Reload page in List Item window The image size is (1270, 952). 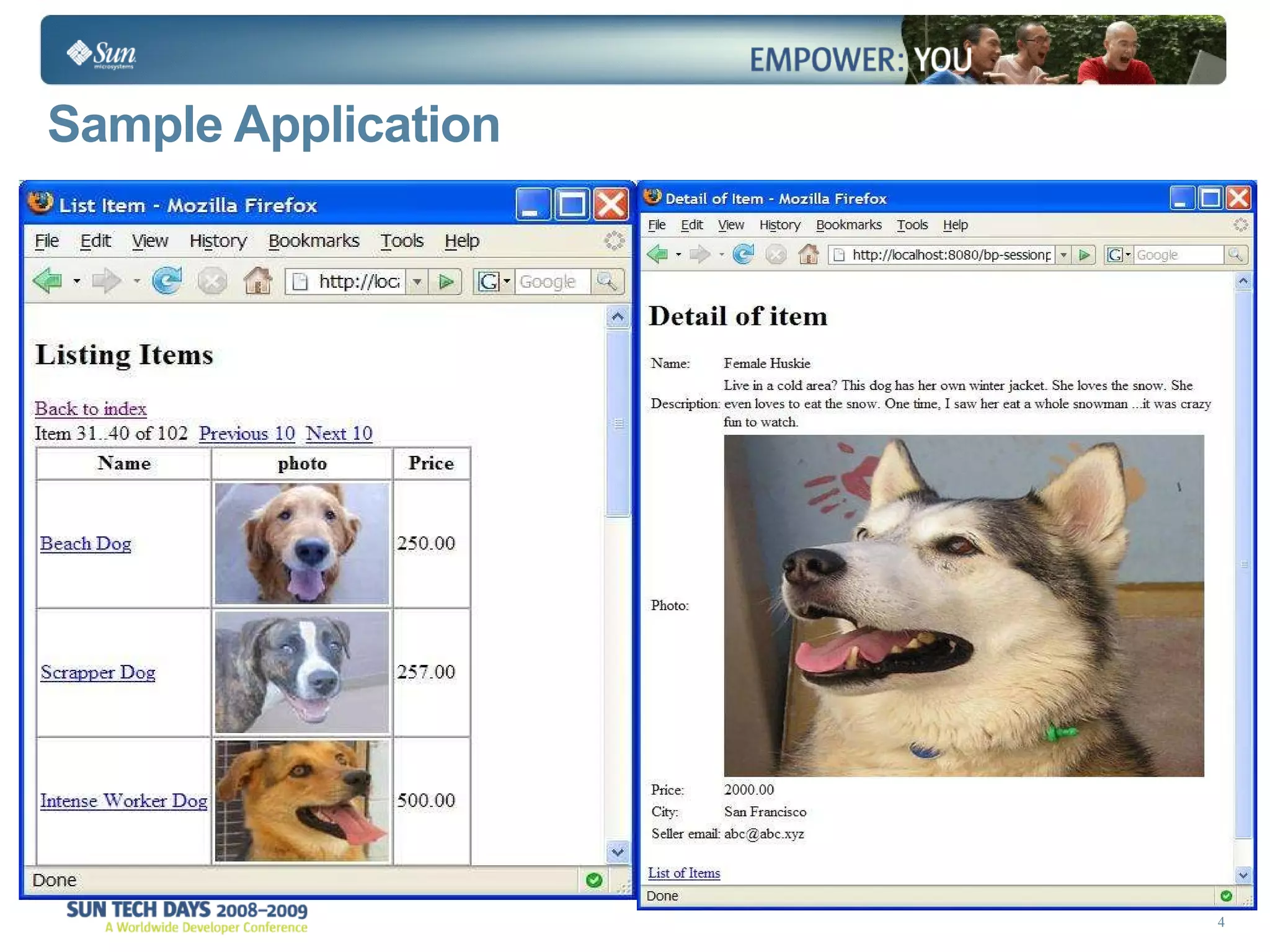(167, 281)
